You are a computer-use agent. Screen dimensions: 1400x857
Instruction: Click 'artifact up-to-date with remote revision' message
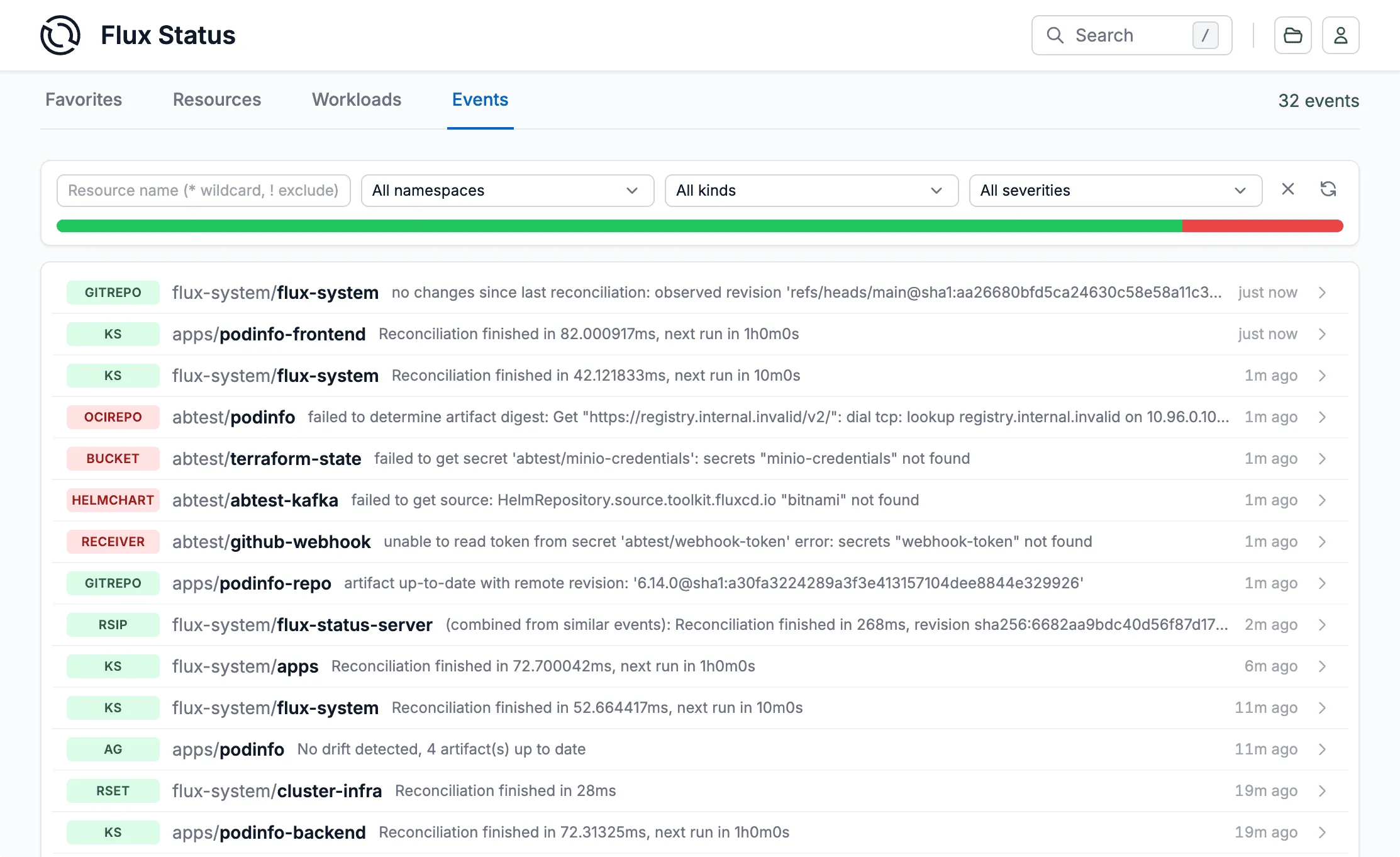714,583
